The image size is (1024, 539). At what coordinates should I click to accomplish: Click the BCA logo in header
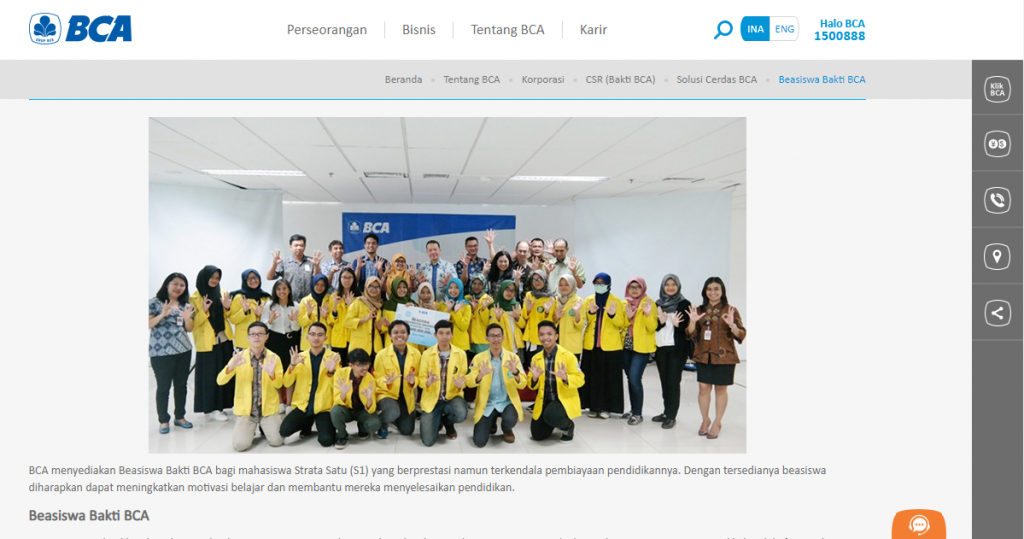point(81,29)
